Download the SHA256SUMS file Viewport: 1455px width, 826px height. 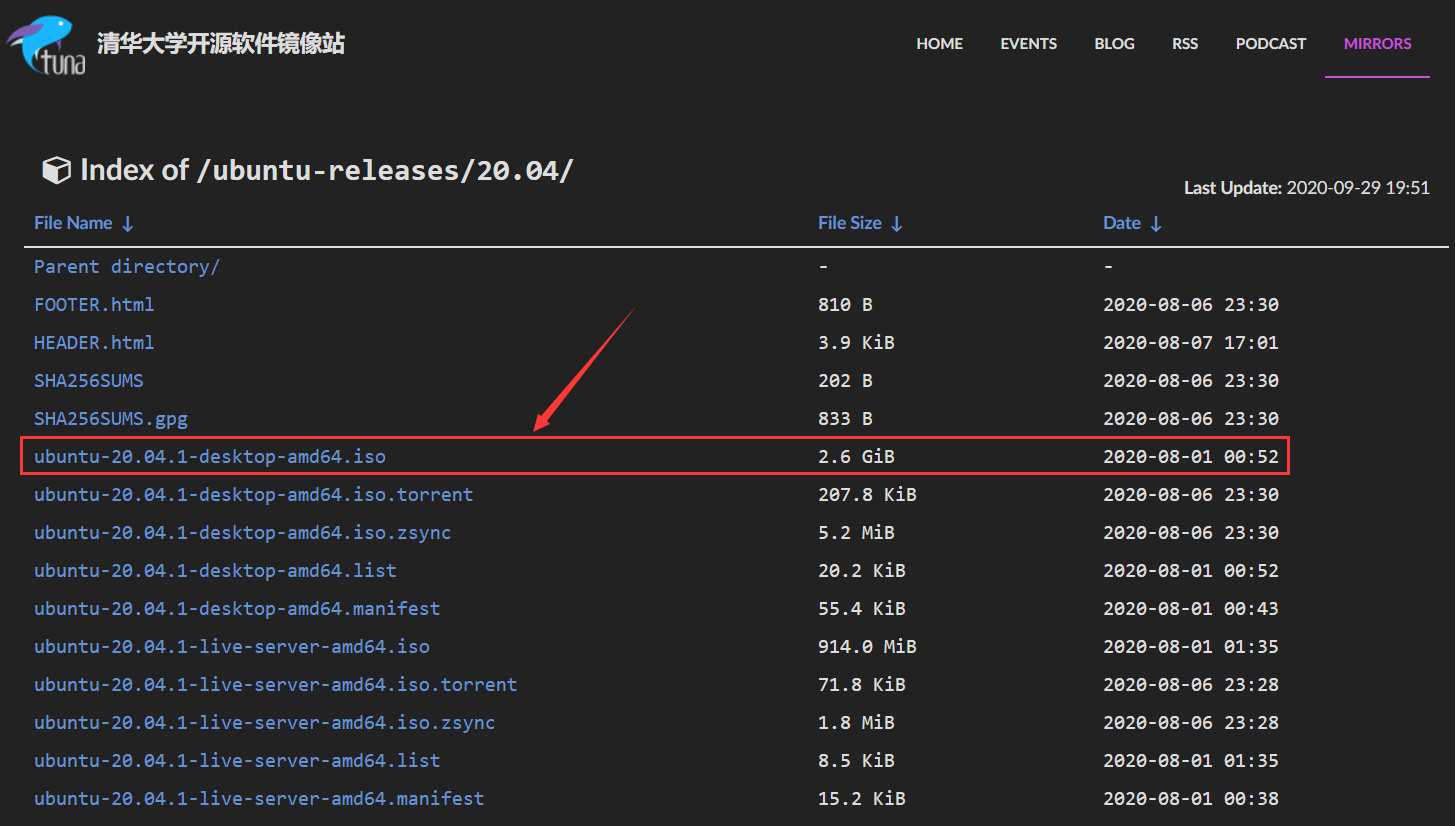click(x=89, y=381)
